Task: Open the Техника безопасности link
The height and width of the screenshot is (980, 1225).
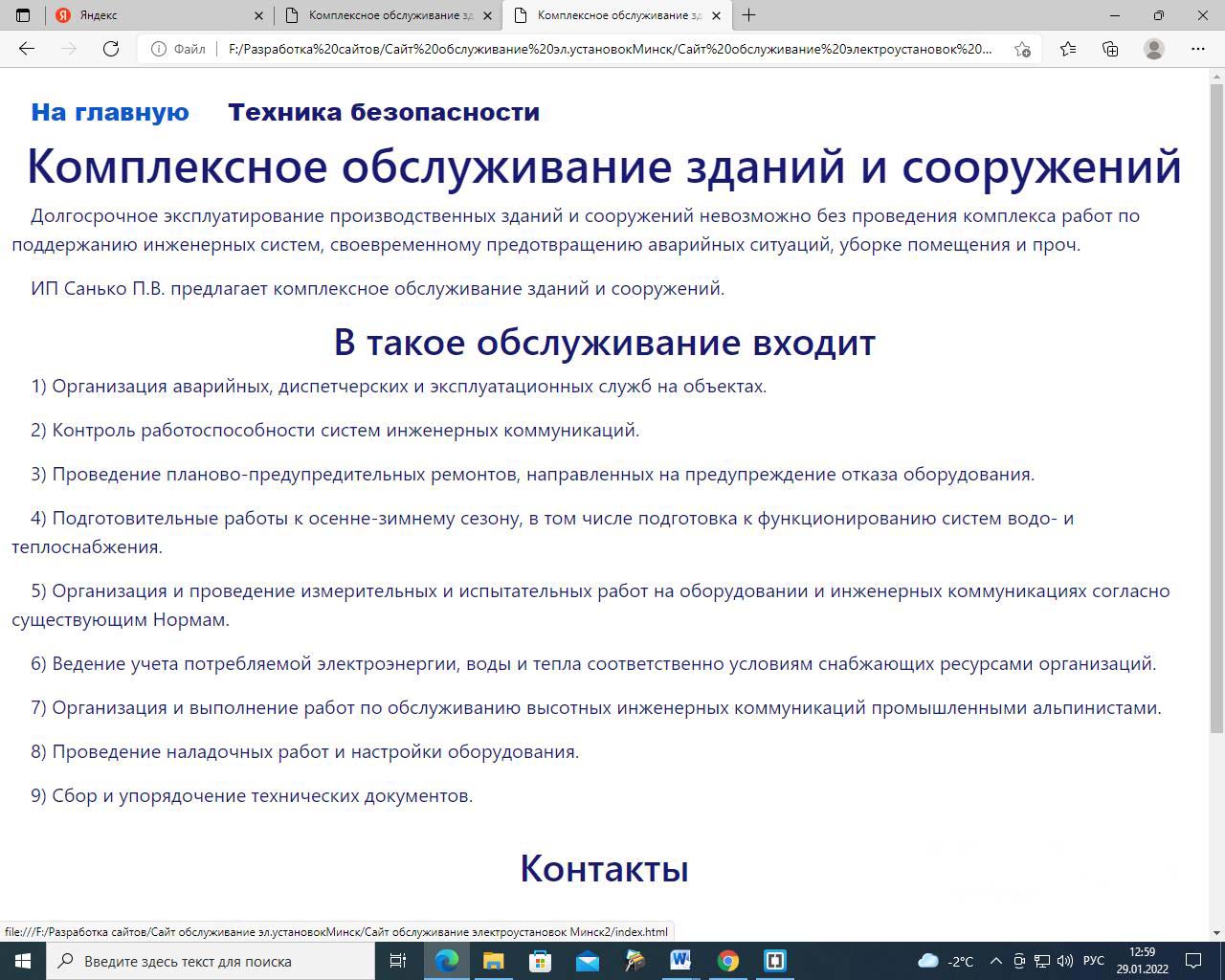Action: coord(383,112)
